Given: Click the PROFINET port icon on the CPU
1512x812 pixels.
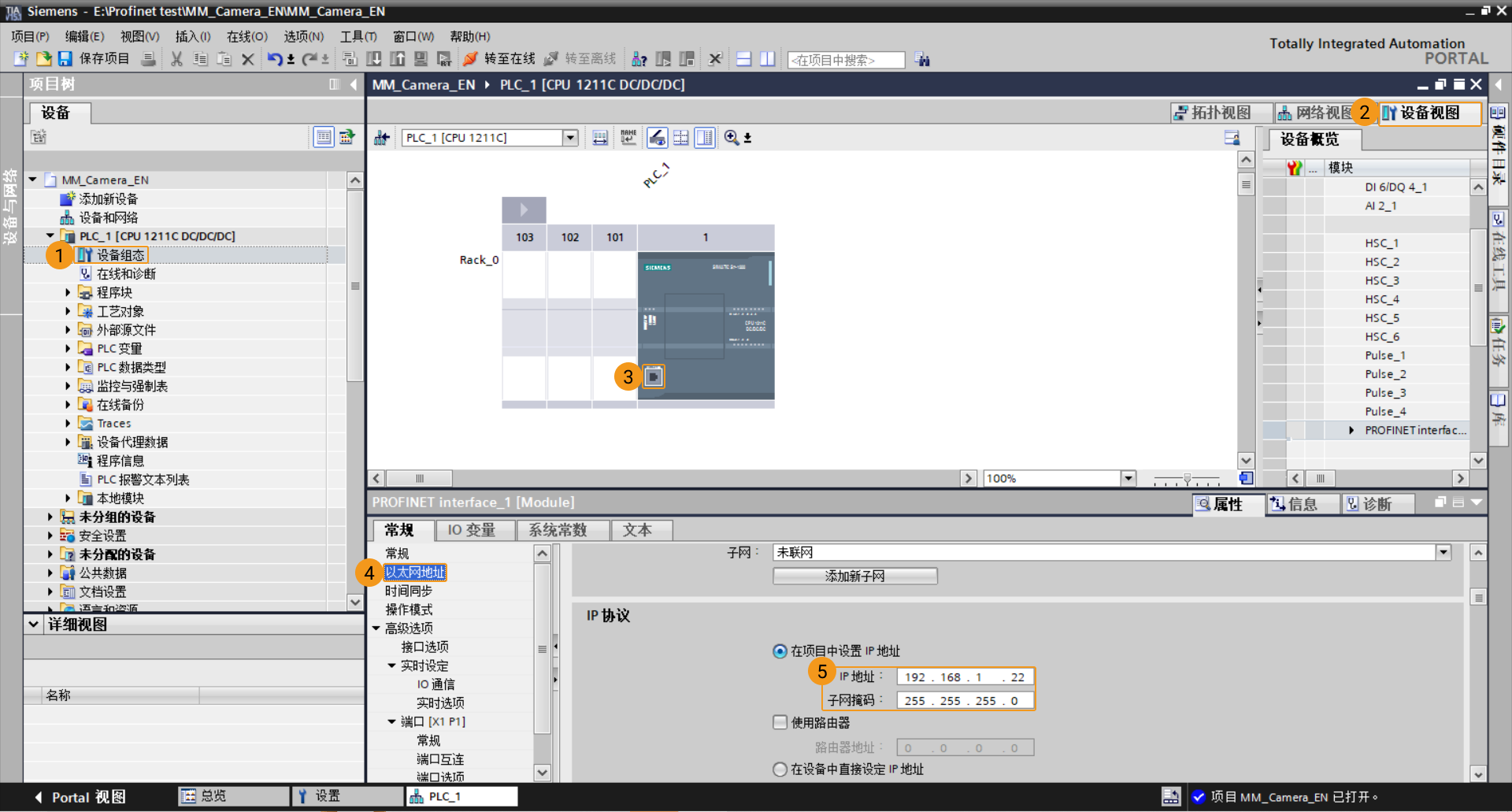Looking at the screenshot, I should 653,376.
